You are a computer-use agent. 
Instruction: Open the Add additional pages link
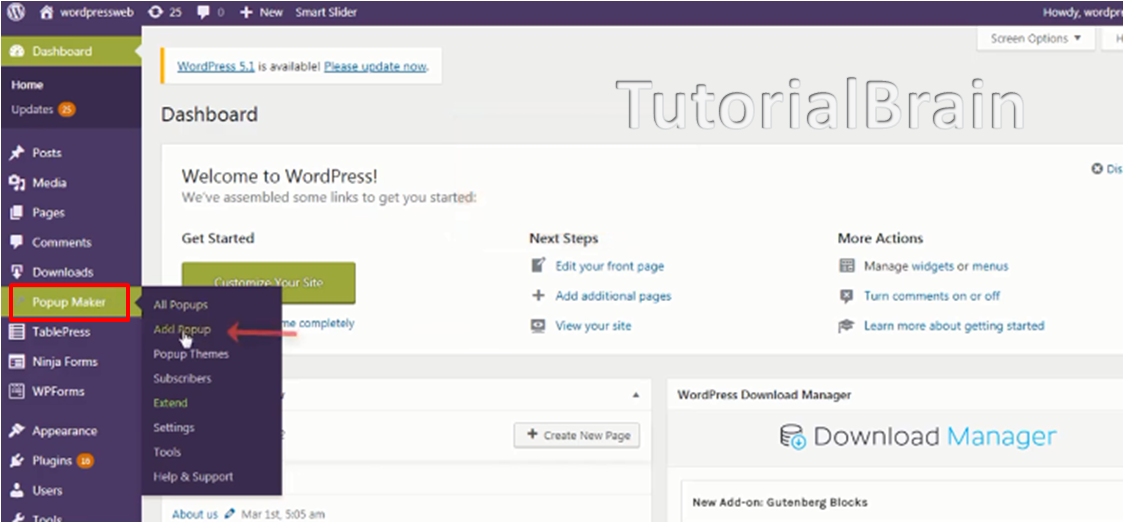click(614, 296)
